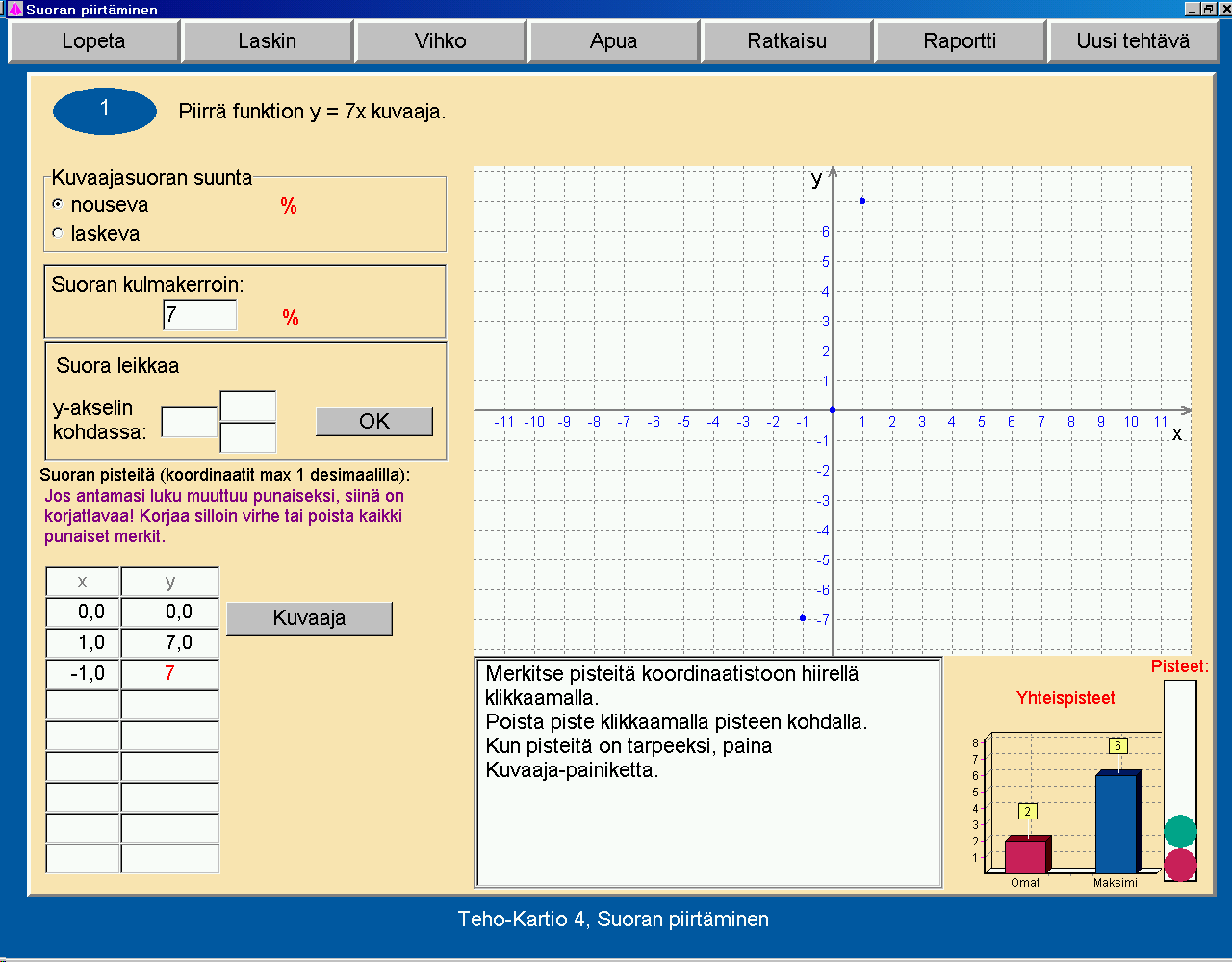Open Apua help
The width and height of the screenshot is (1232, 962).
pos(614,41)
